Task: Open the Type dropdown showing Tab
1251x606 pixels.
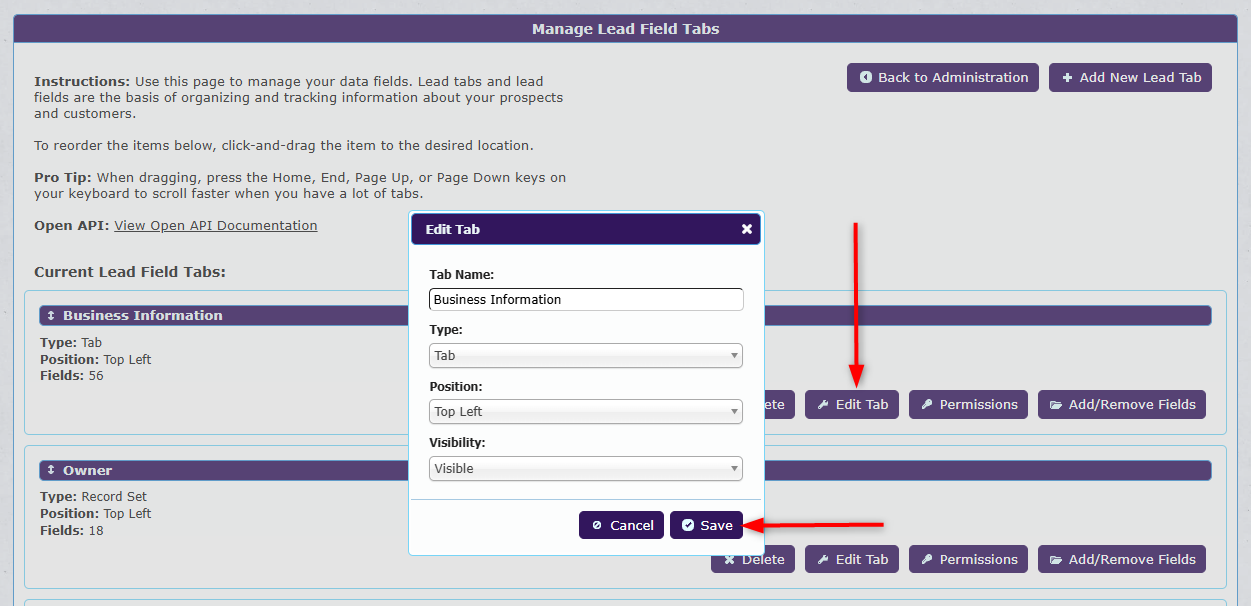Action: [586, 355]
